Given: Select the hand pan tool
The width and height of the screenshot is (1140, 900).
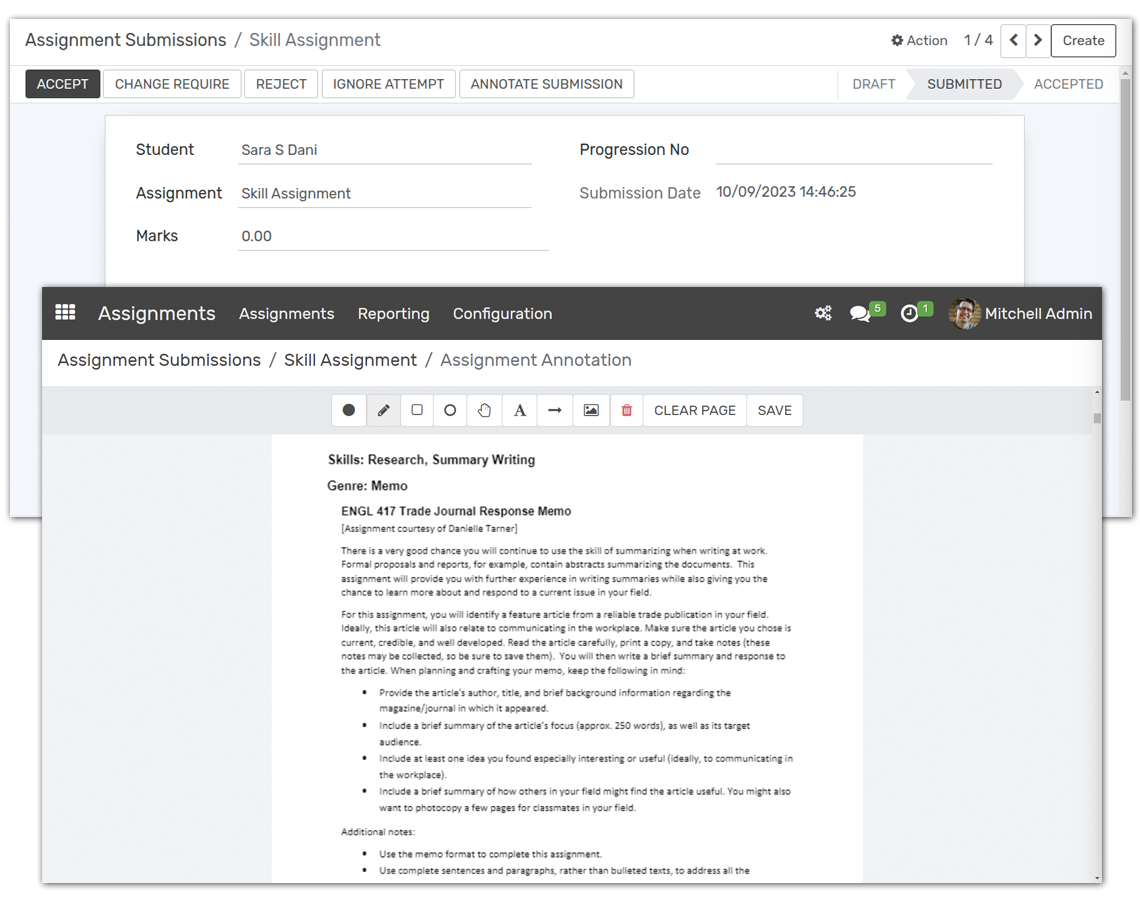Looking at the screenshot, I should coord(485,410).
